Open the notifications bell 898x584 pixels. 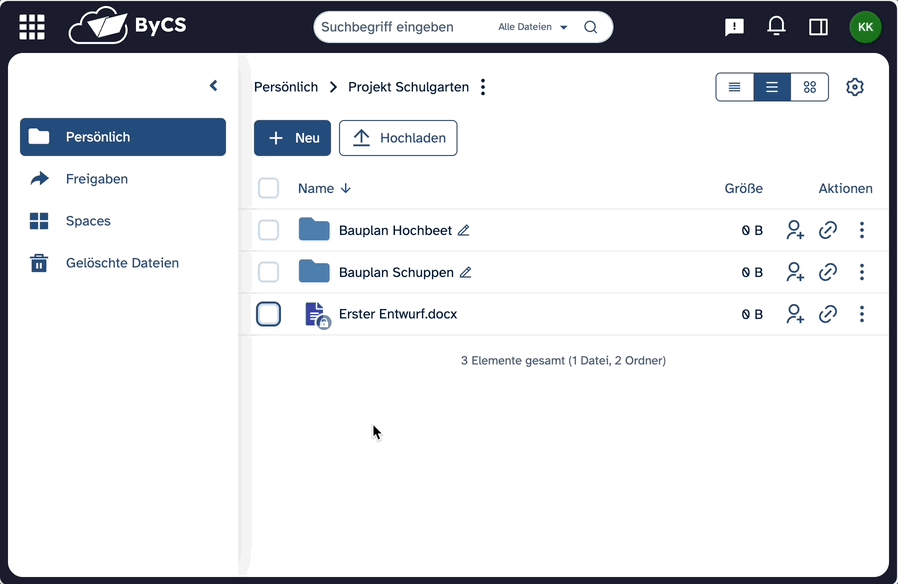coord(776,27)
